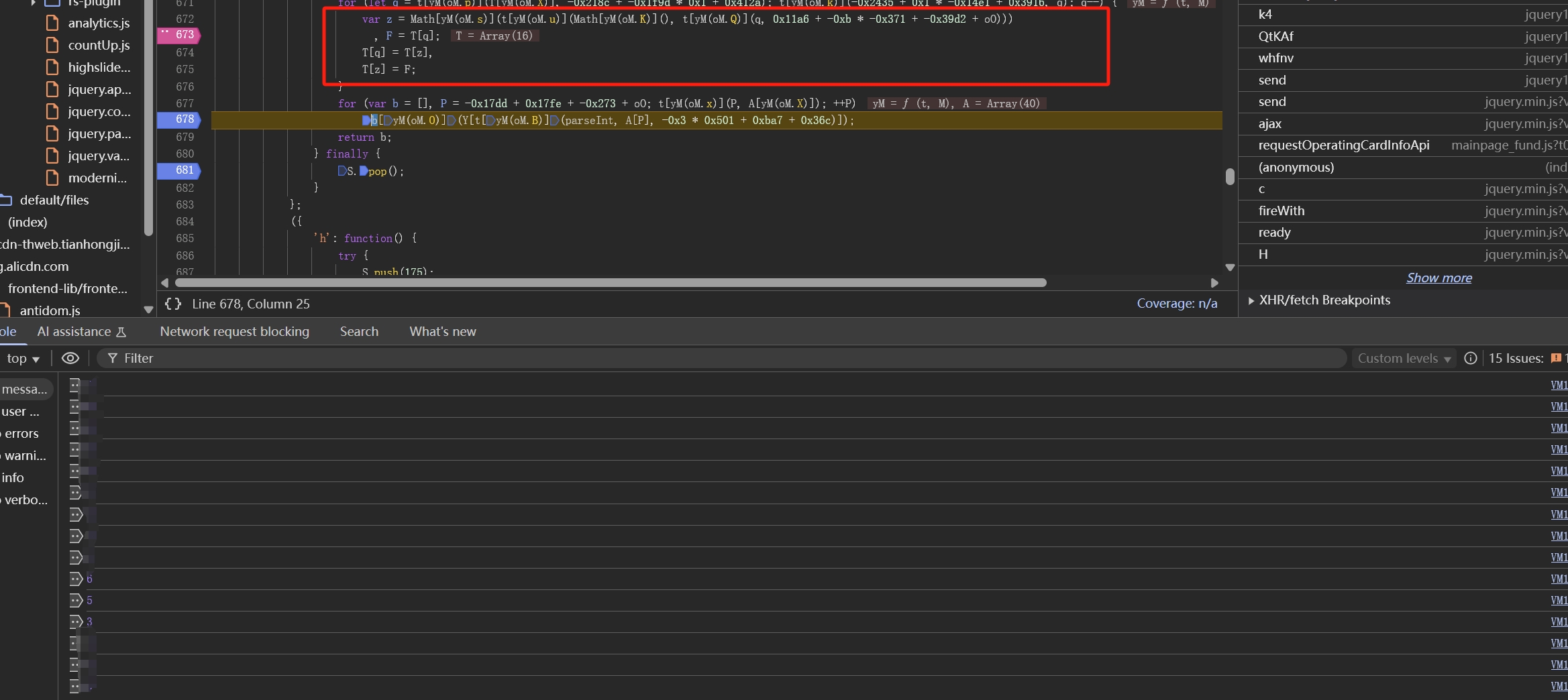Open the top execution context dropdown
Image resolution: width=1568 pixels, height=700 pixels.
point(23,359)
